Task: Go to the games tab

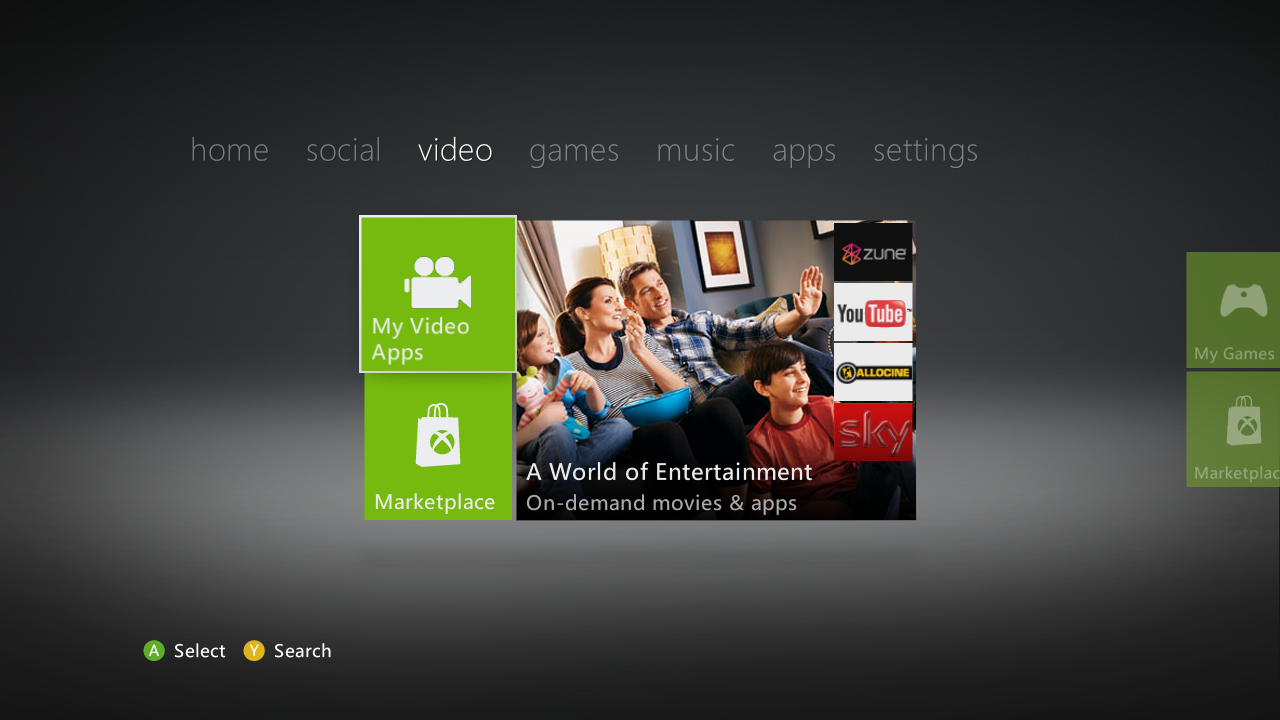Action: (x=574, y=151)
